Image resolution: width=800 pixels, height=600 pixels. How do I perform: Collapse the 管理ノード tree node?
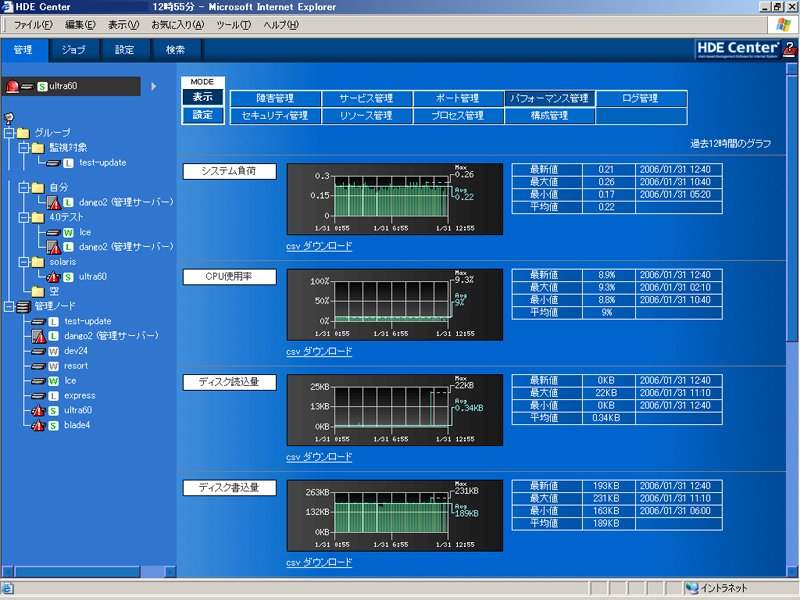9,307
